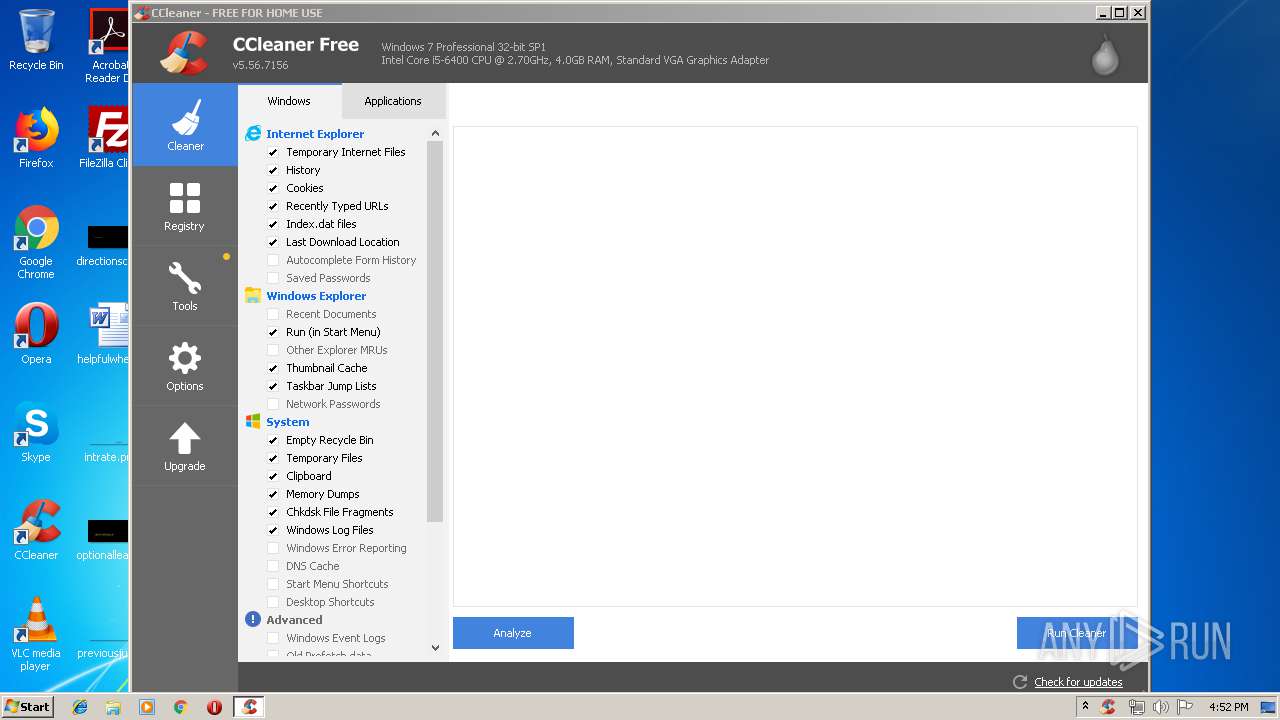Click the Windows Explorer folder icon

pos(253,295)
